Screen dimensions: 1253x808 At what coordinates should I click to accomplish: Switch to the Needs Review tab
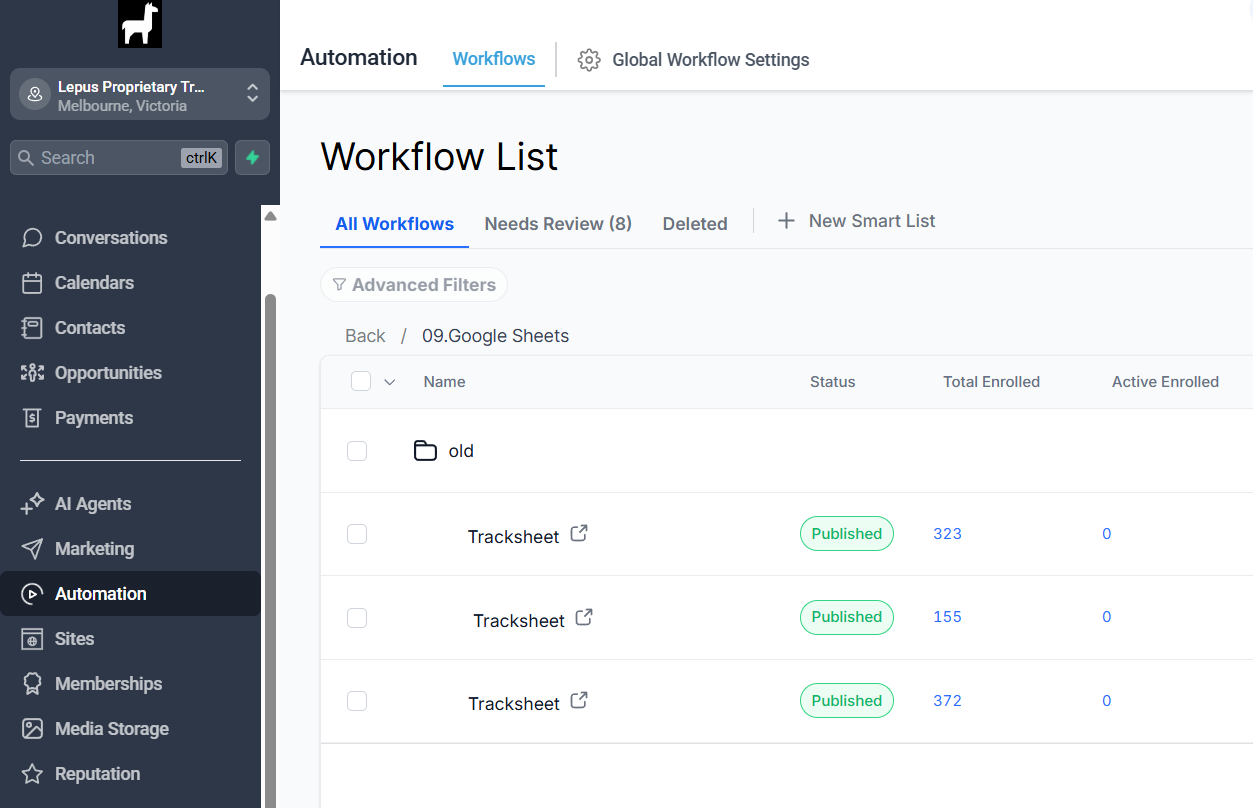click(557, 223)
